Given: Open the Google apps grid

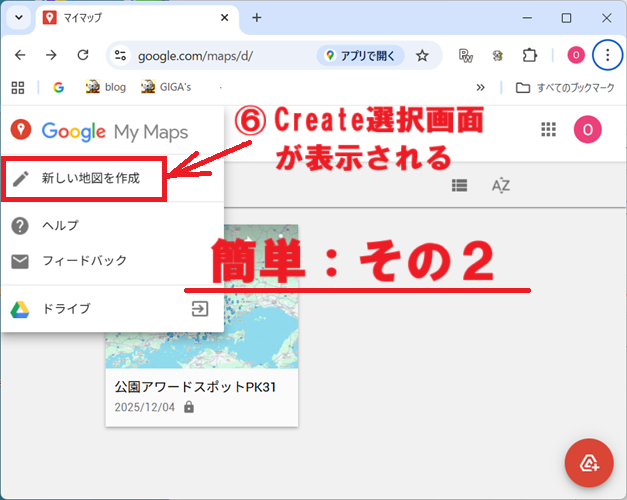Looking at the screenshot, I should click(x=548, y=129).
